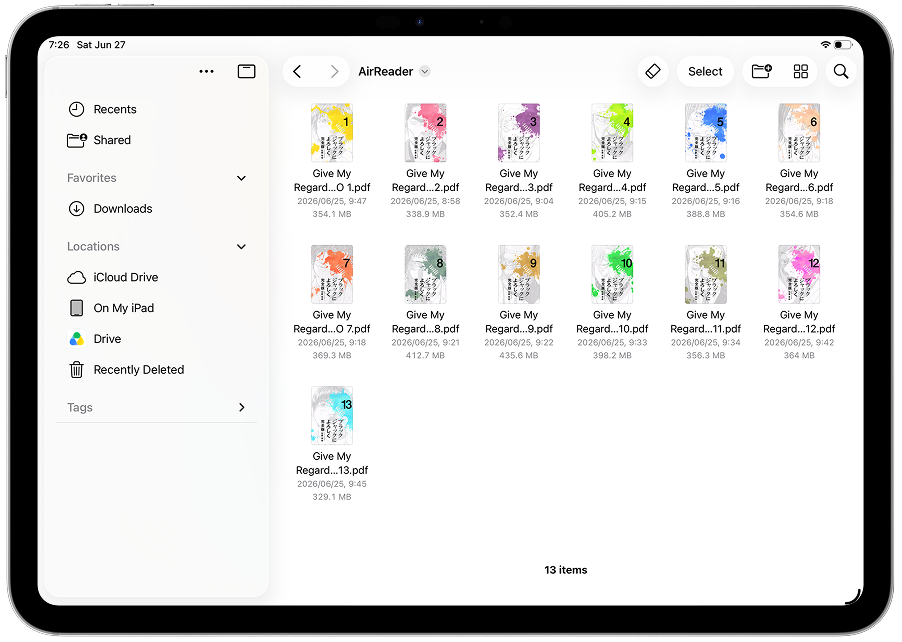Open PDF thumbnail numbered 4
Viewport: 902px width, 642px height.
coord(612,133)
